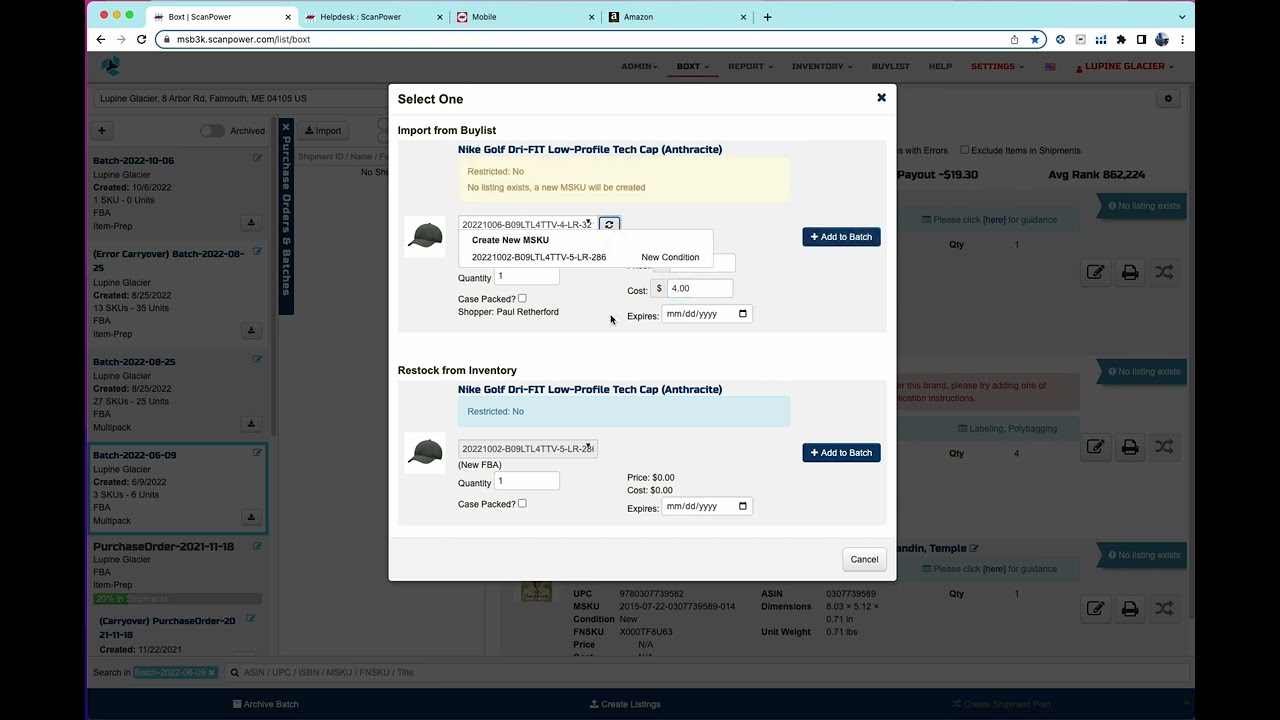Open Chrome extensions puzzle icon
Viewport: 1280px width, 720px height.
(x=1121, y=39)
